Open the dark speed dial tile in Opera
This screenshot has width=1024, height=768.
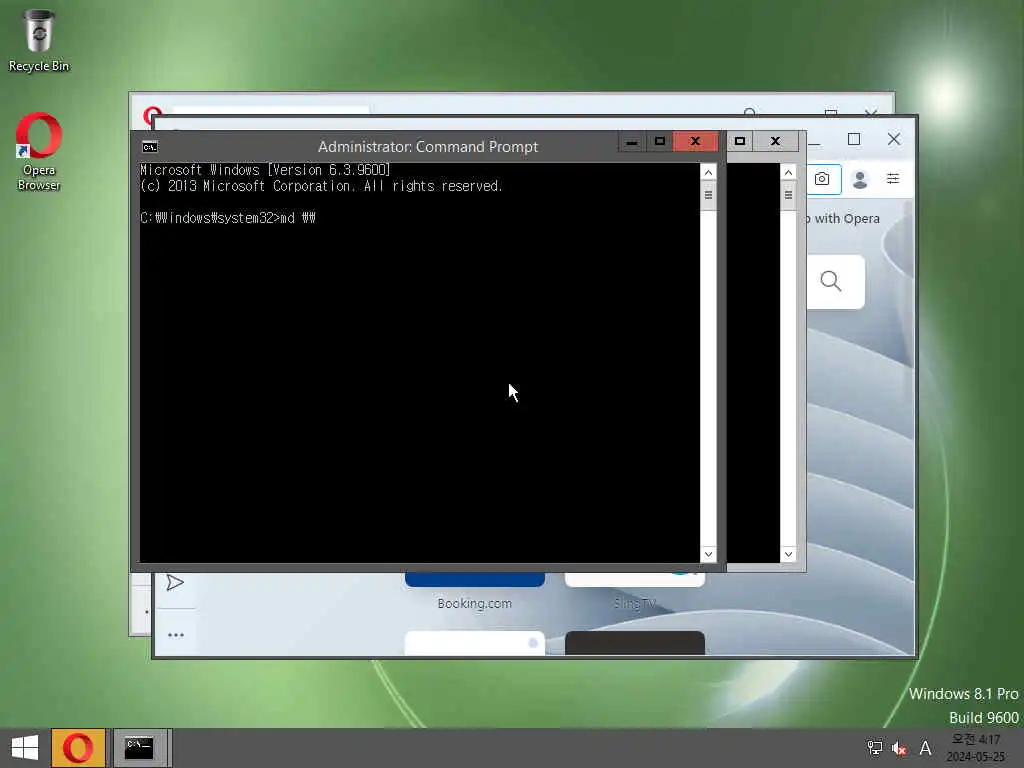(x=635, y=643)
